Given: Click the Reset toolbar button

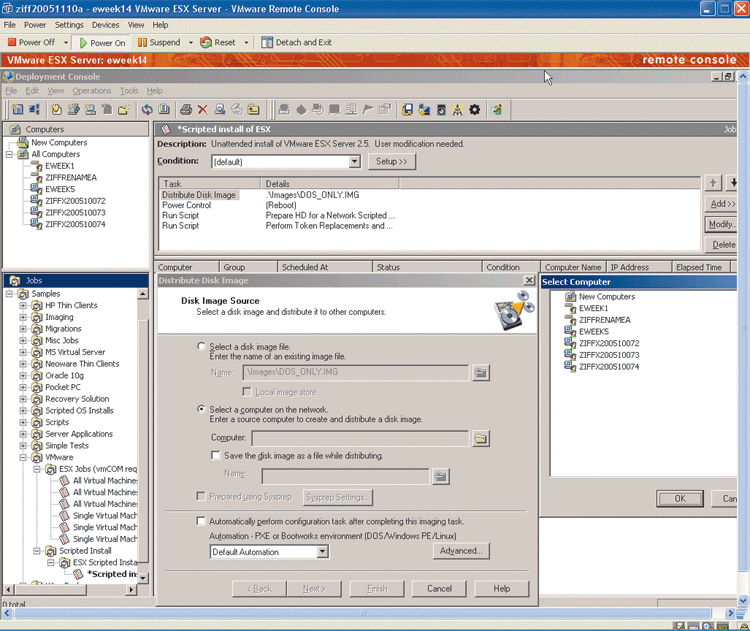Looking at the screenshot, I should pos(218,43).
